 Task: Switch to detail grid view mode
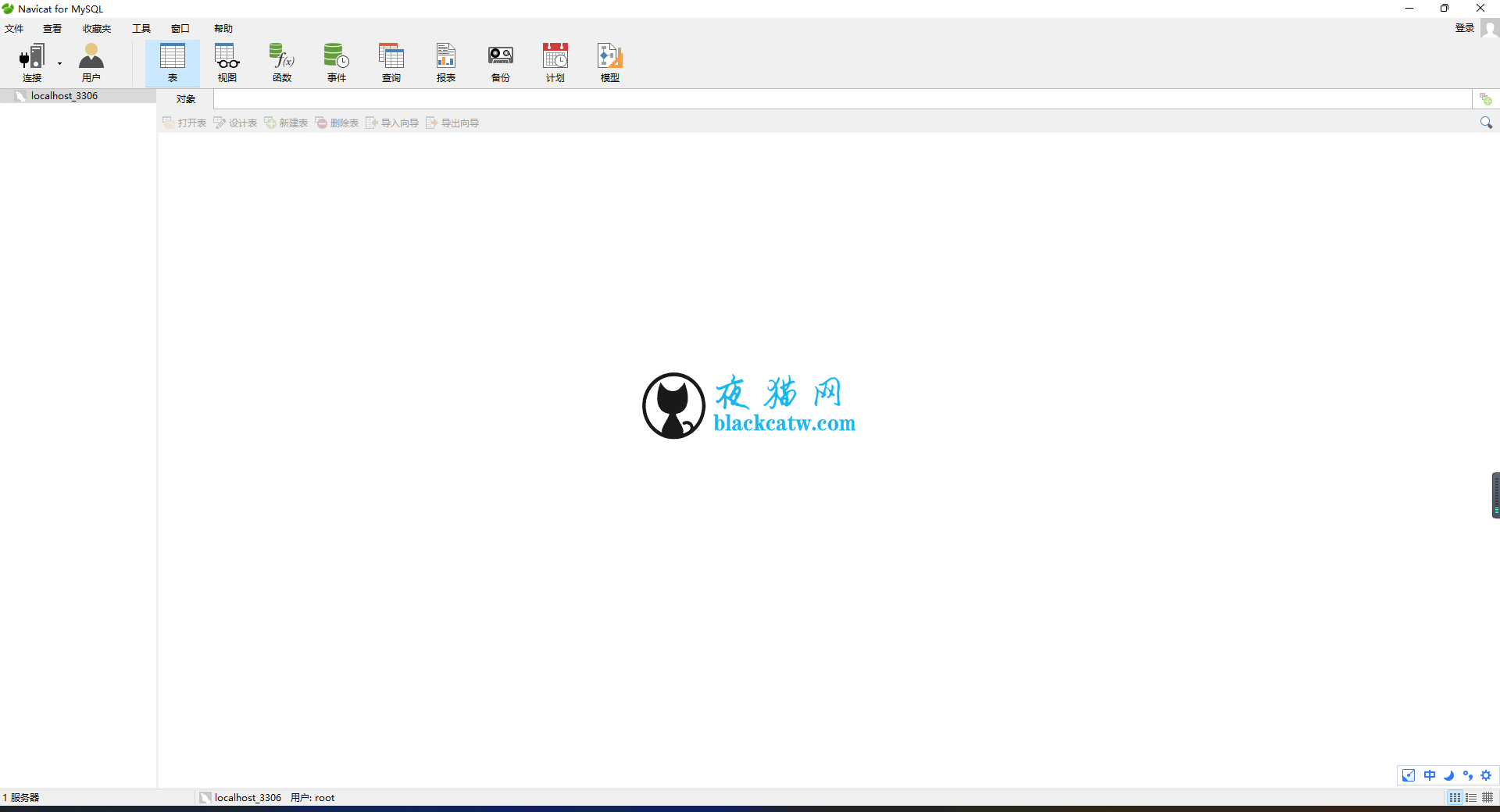[x=1487, y=797]
